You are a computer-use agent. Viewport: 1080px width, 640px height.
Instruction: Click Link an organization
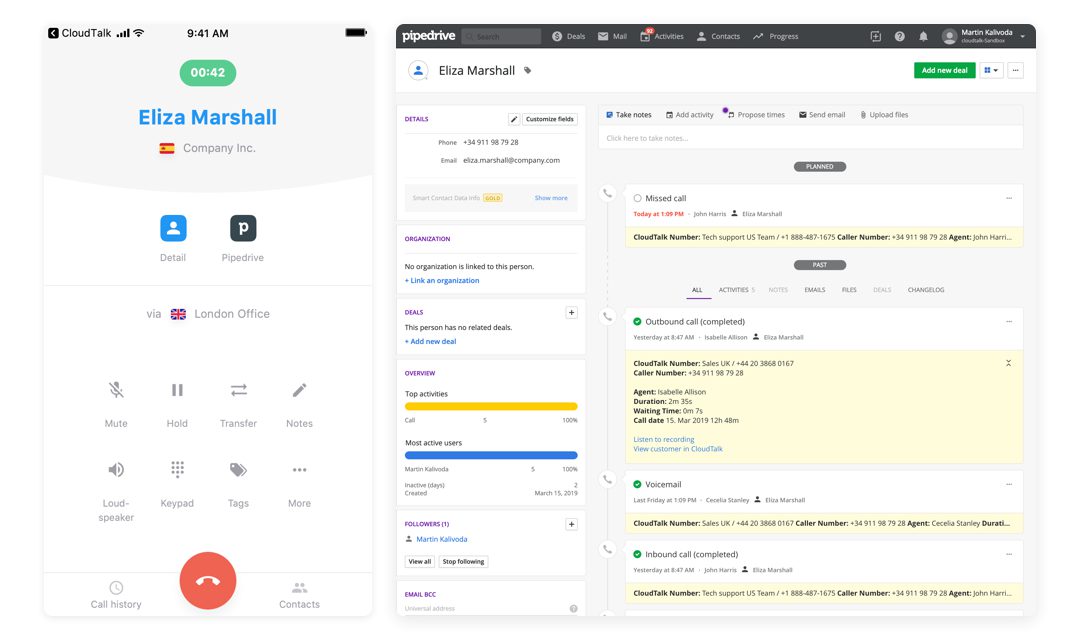tap(442, 280)
